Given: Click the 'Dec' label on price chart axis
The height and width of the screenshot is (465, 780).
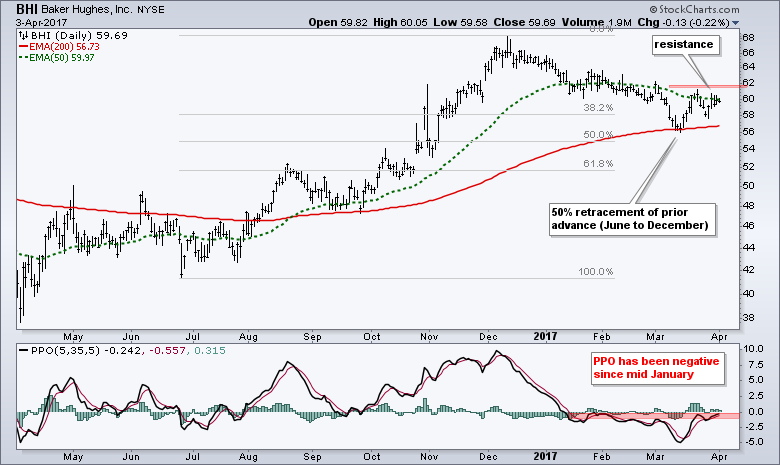Looking at the screenshot, I should (x=488, y=337).
